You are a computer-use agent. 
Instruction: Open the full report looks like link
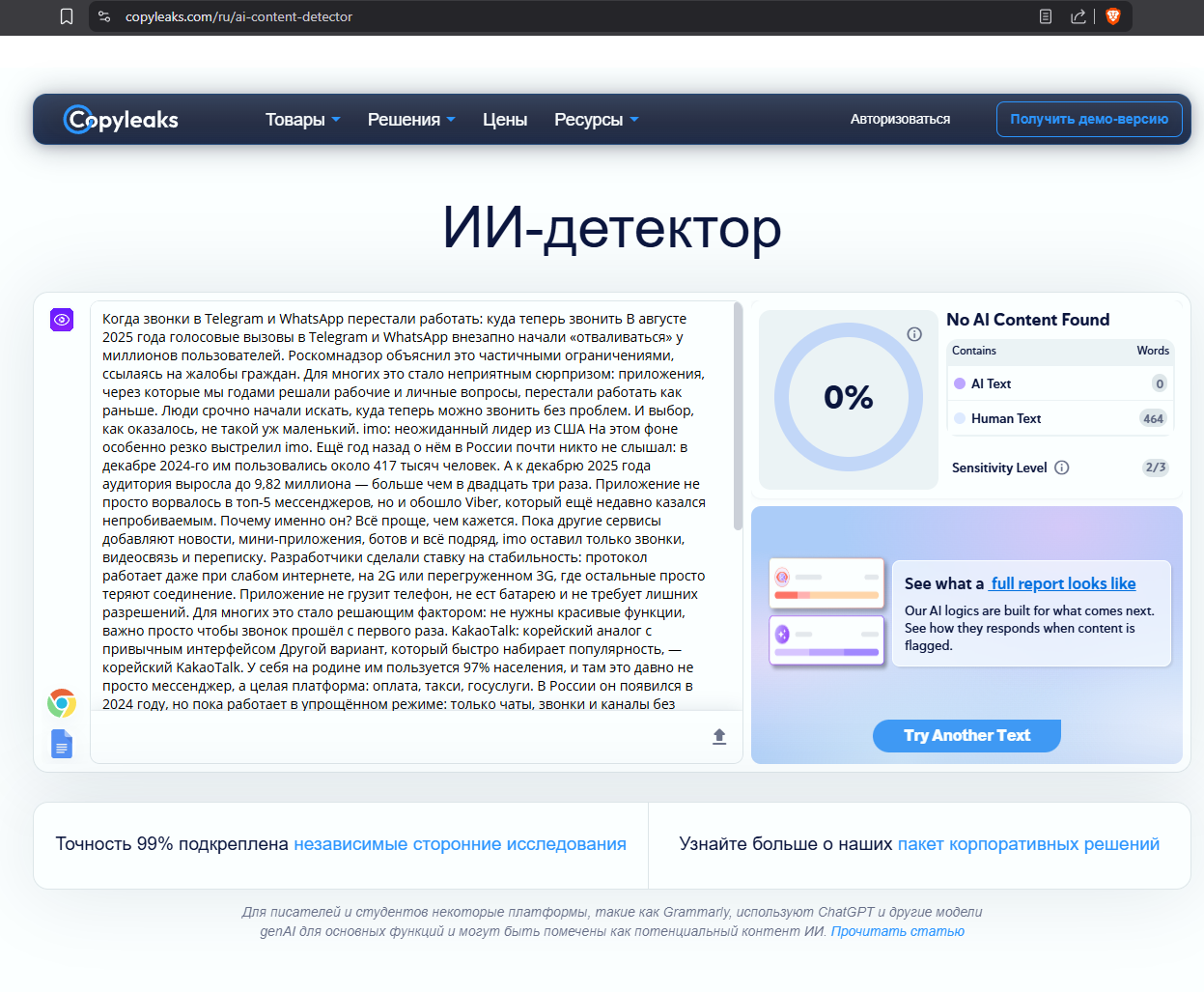click(1063, 583)
